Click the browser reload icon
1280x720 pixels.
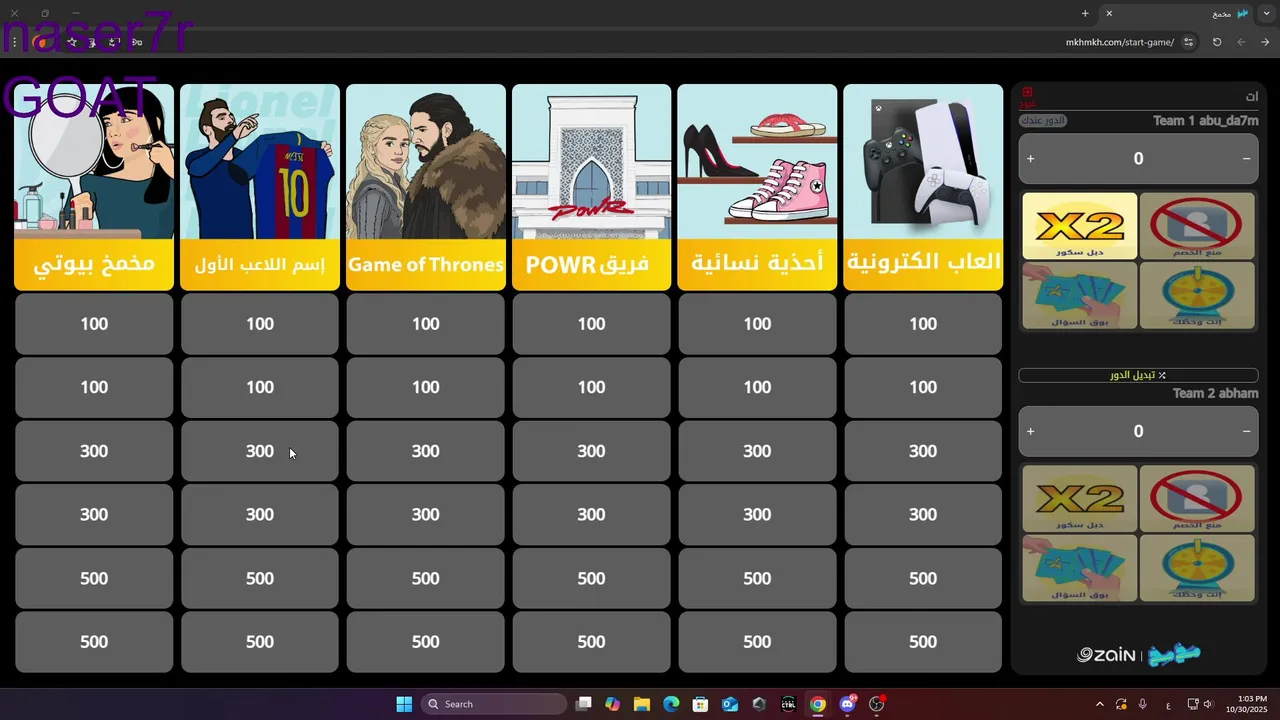click(1217, 42)
